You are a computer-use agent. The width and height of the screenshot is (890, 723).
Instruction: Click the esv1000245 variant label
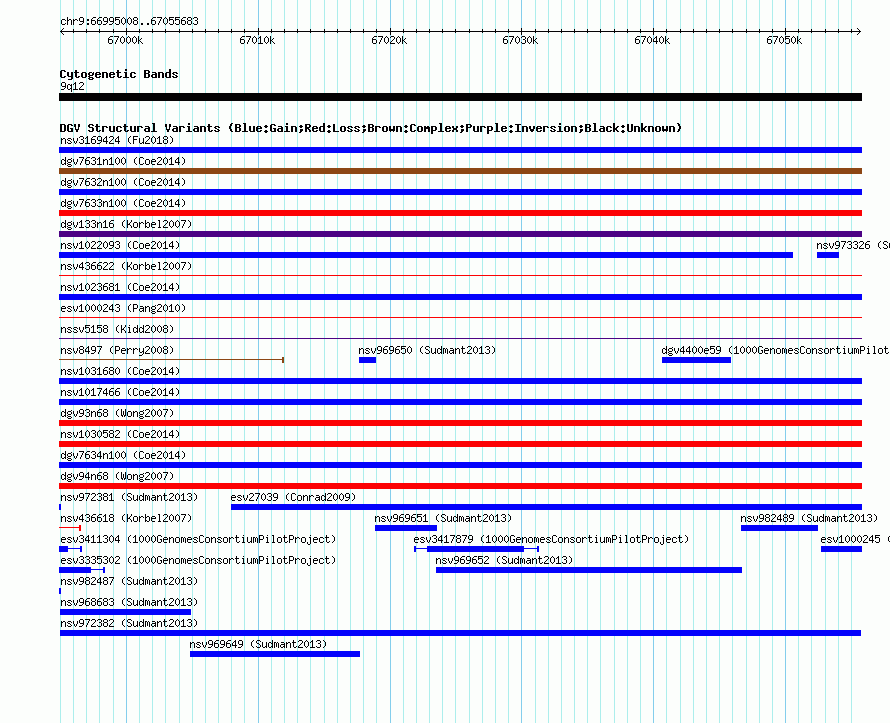(855, 539)
